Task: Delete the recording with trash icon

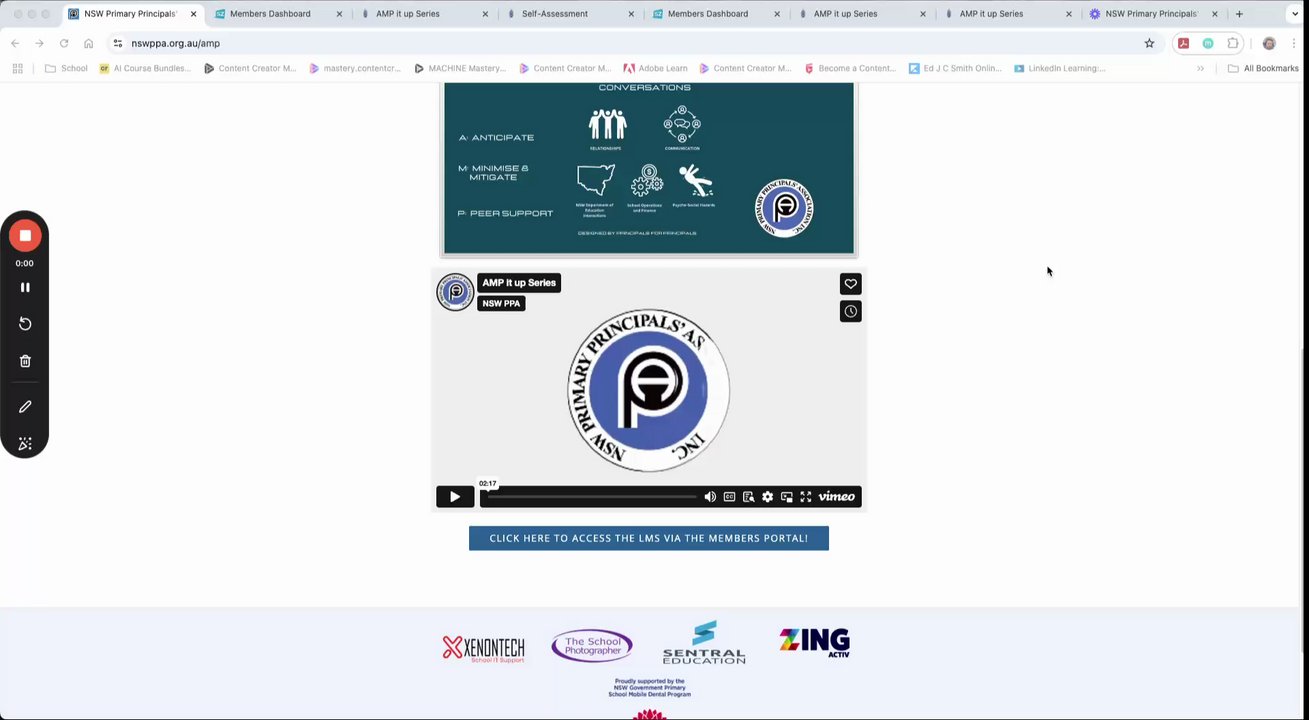Action: 25,361
